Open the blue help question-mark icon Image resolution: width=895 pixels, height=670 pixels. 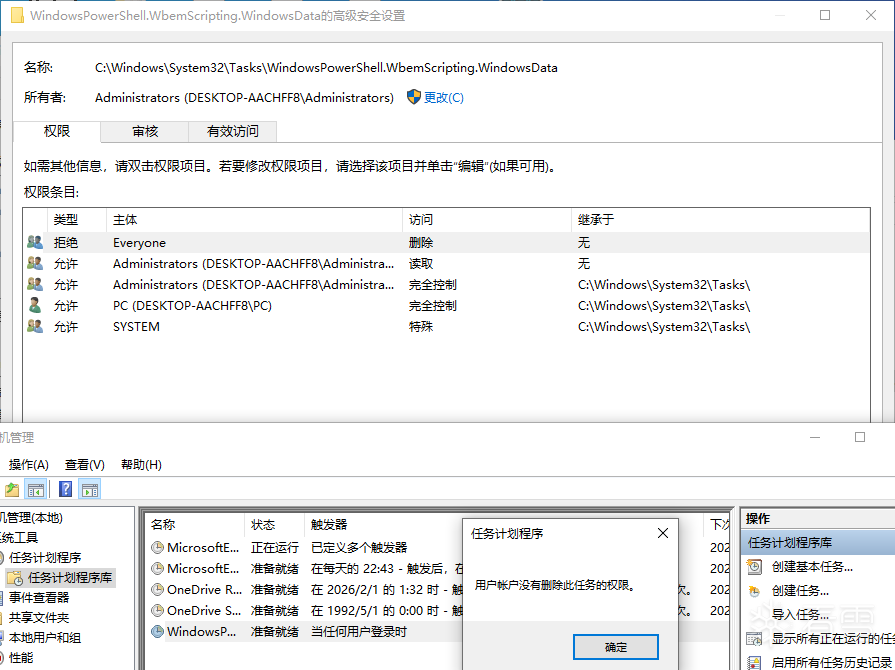tap(66, 490)
